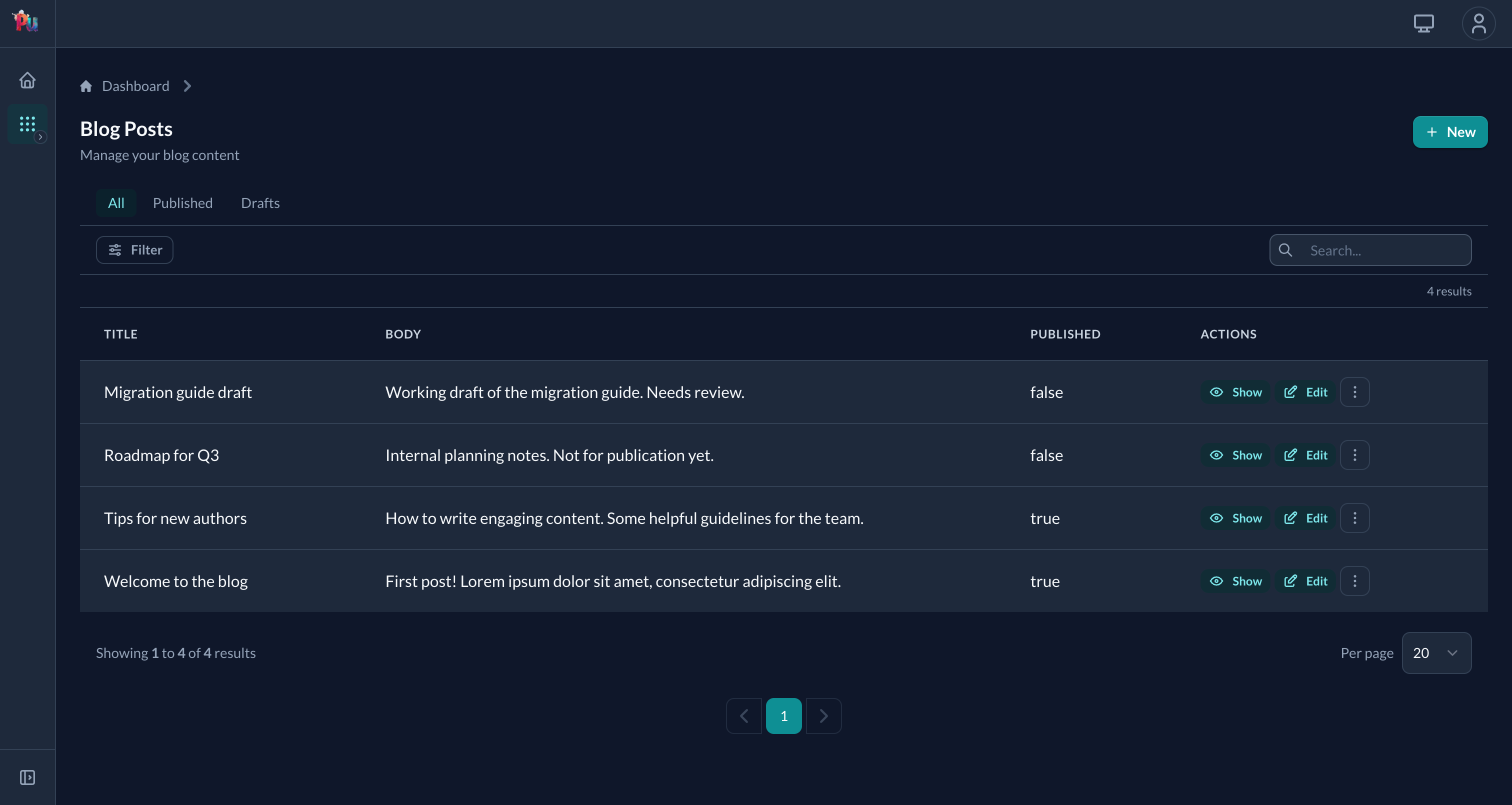Click the title 'Roadmap for Q3'

click(161, 455)
